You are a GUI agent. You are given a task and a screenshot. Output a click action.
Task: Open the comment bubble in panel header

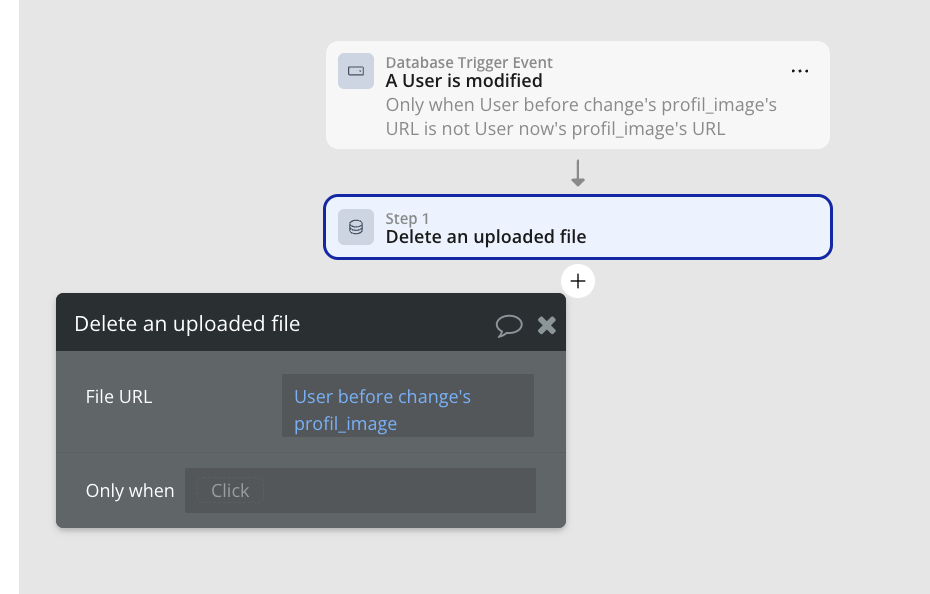click(x=509, y=324)
